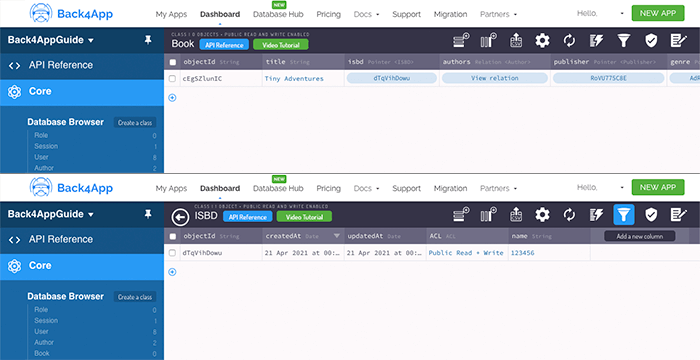Click the lightning bolt icon in Book toolbar
The image size is (700, 360).
coord(596,41)
